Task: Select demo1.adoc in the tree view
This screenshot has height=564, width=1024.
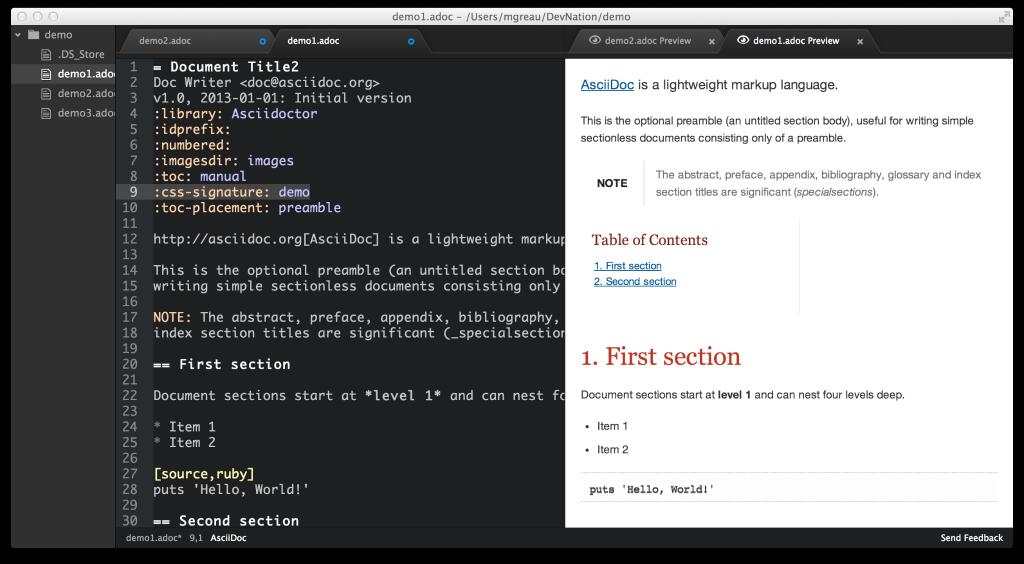Action: pyautogui.click(x=86, y=74)
